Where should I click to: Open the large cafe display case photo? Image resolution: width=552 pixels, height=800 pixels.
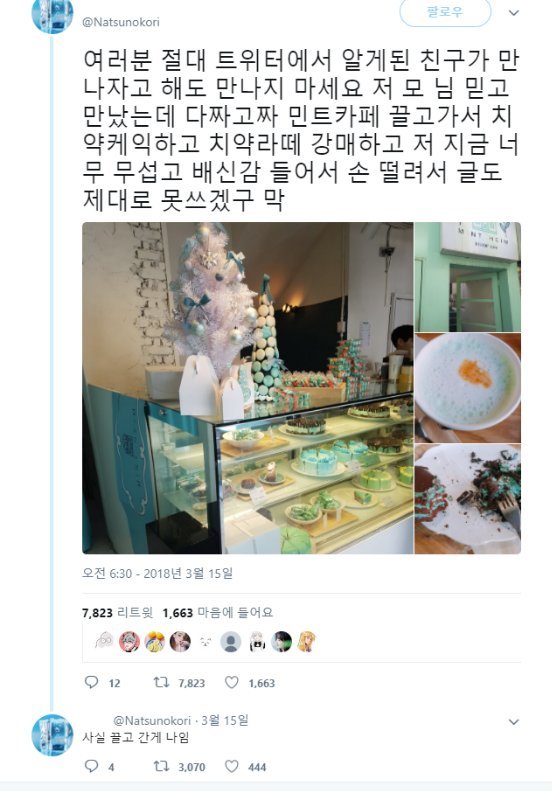pyautogui.click(x=247, y=388)
